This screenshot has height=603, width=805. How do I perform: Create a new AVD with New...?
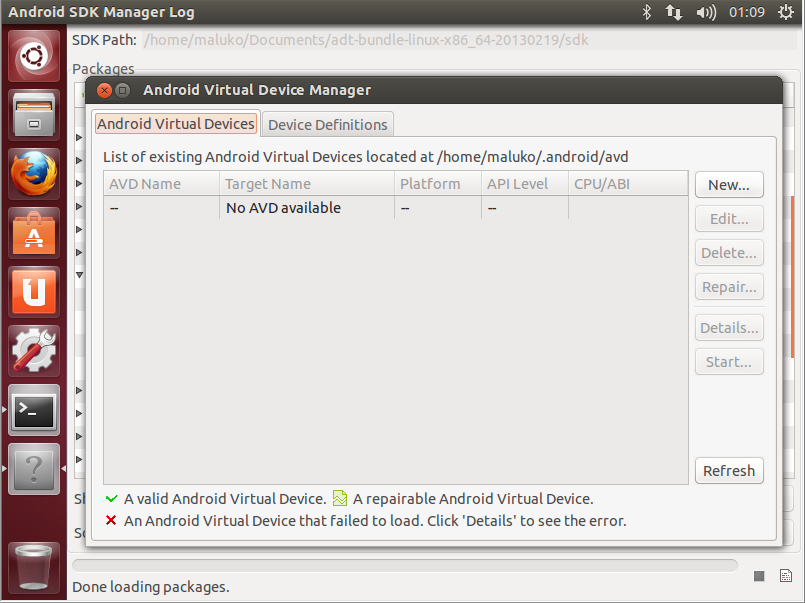[729, 185]
